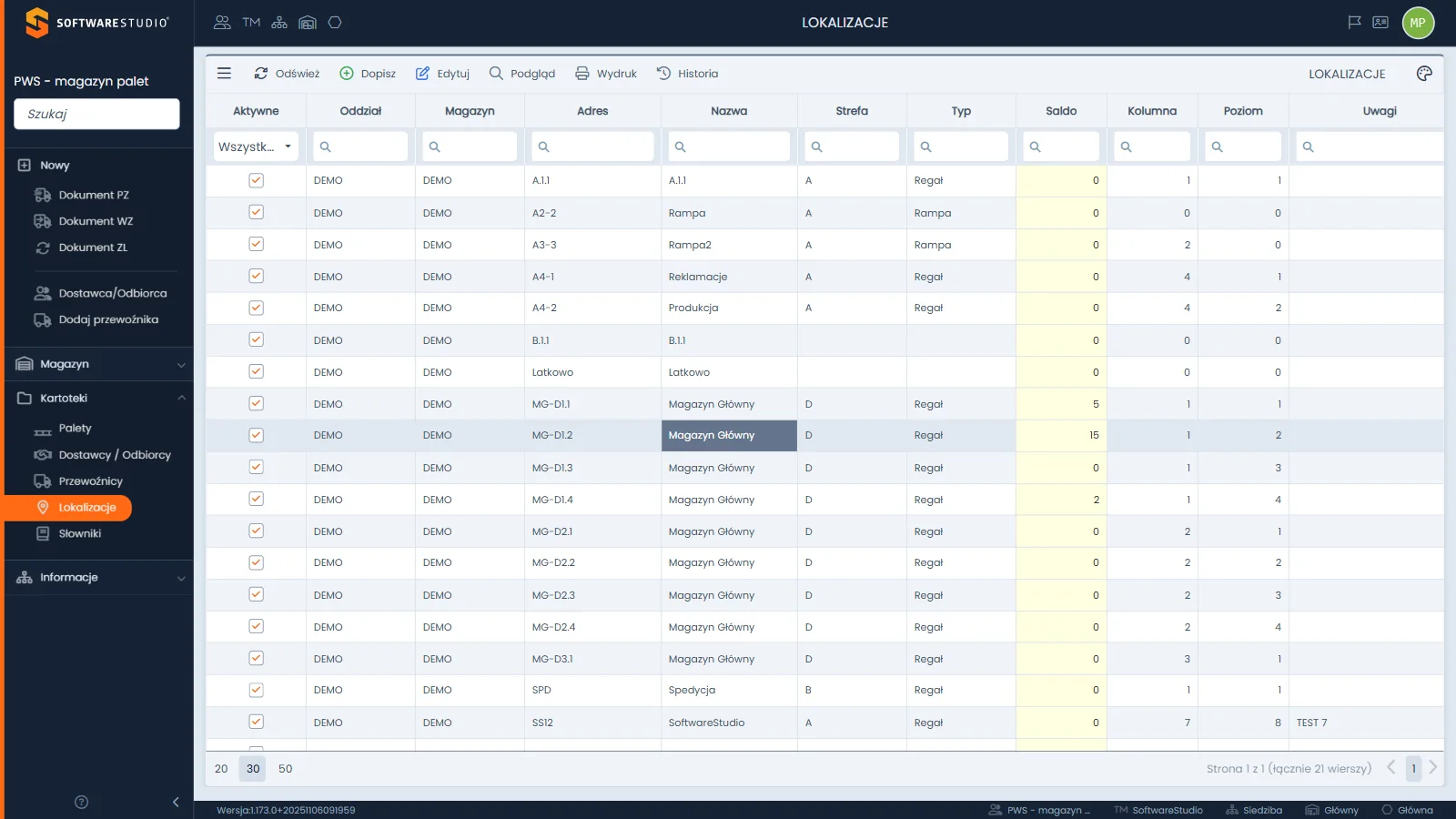Click the help question mark icon
This screenshot has width=1456, height=819.
point(81,802)
